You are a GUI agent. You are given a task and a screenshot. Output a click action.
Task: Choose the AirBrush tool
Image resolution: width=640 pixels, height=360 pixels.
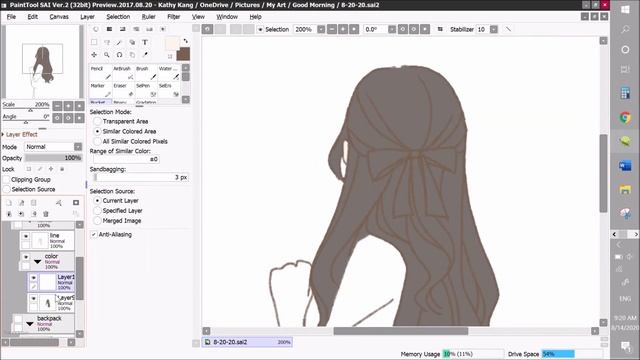point(123,73)
